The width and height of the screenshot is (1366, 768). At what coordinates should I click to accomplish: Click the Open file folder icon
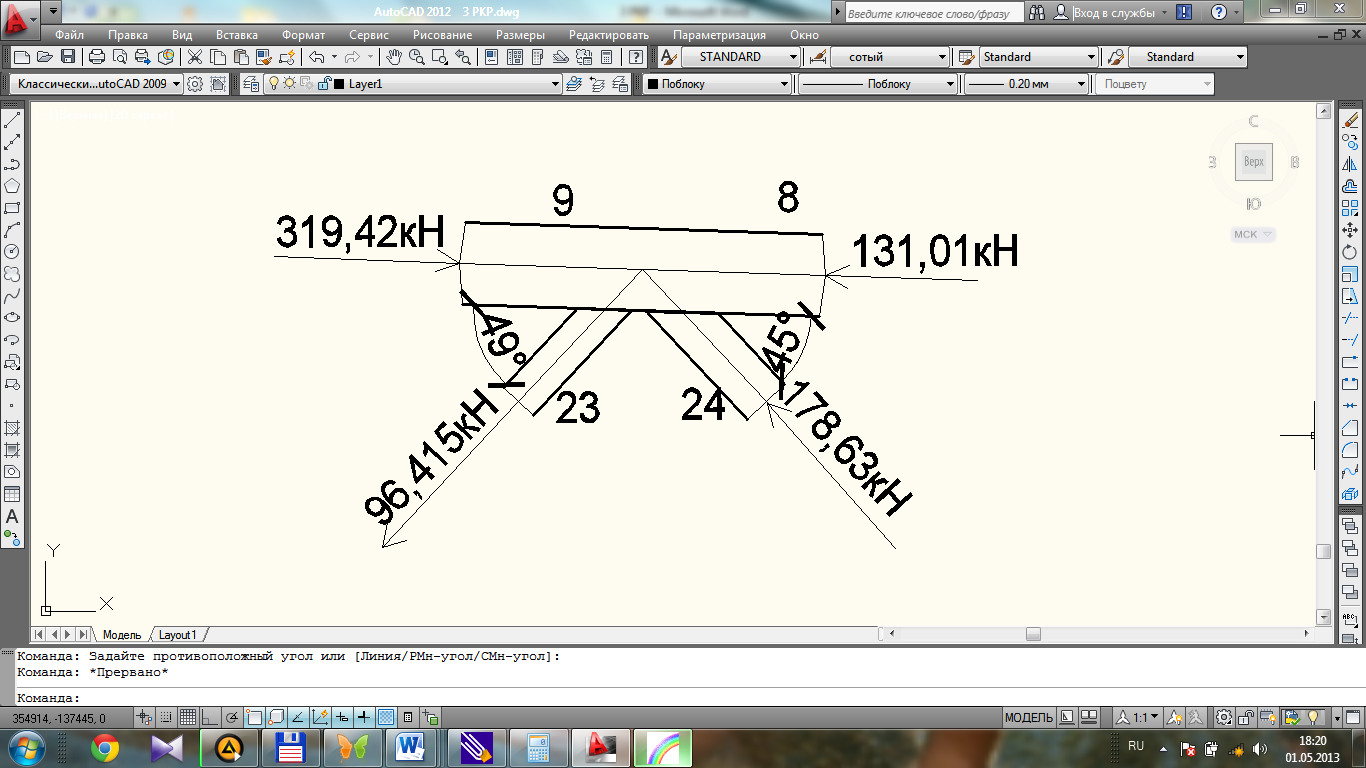coord(44,57)
